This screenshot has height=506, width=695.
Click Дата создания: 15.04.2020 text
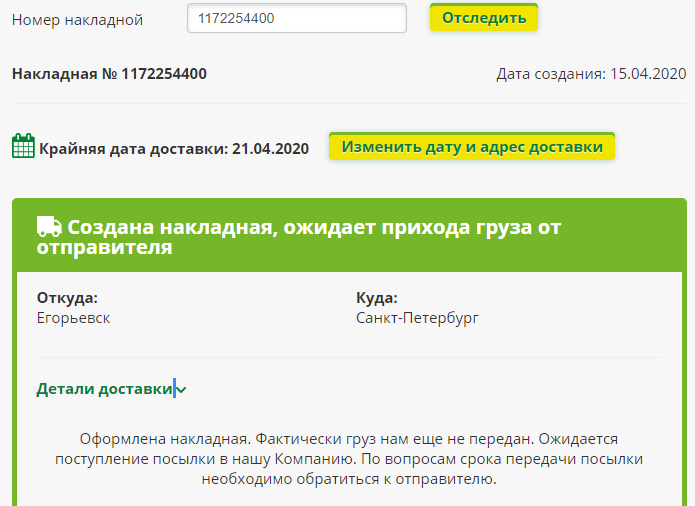point(591,74)
